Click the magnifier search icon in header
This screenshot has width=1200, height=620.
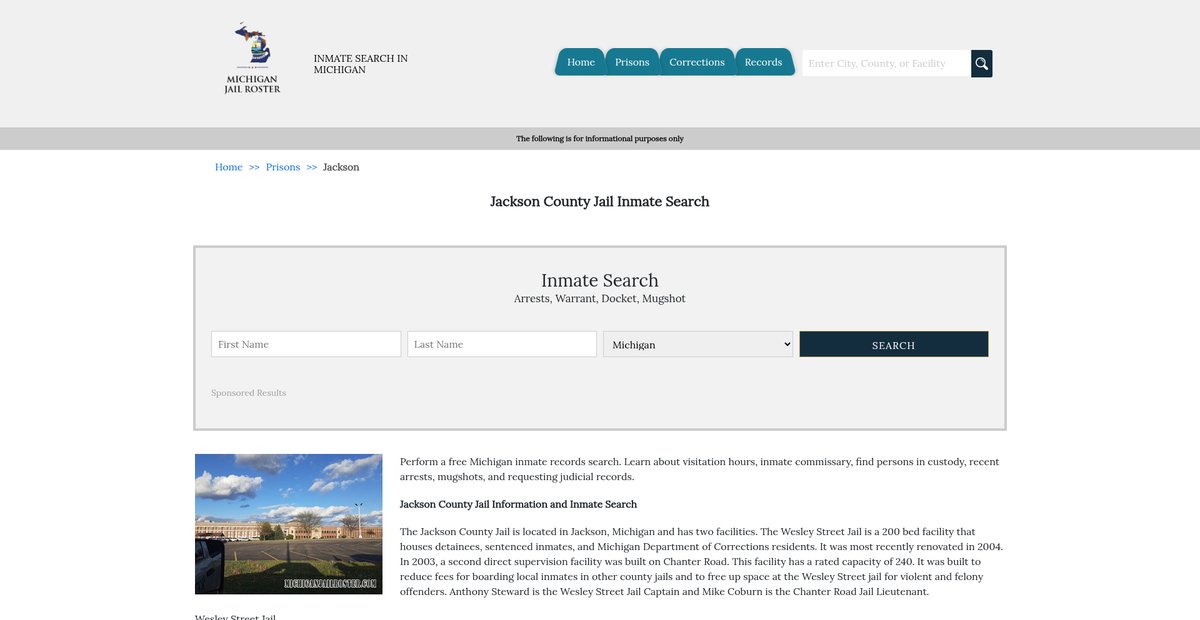pyautogui.click(x=982, y=63)
